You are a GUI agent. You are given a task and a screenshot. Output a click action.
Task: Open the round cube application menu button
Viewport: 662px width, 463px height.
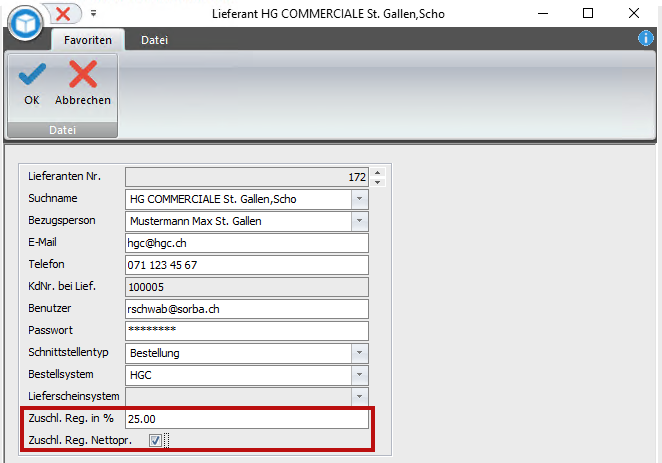[x=25, y=23]
